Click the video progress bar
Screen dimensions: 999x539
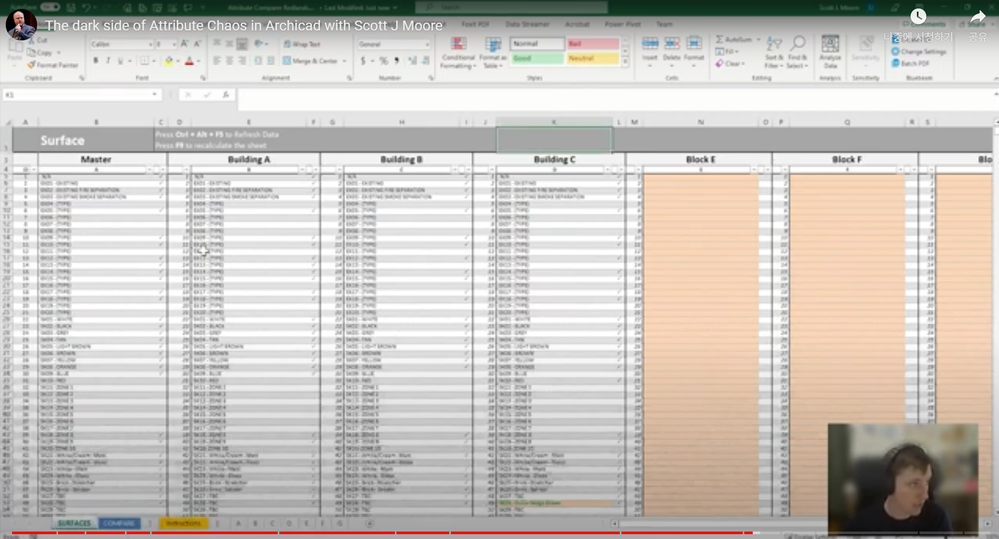500,533
